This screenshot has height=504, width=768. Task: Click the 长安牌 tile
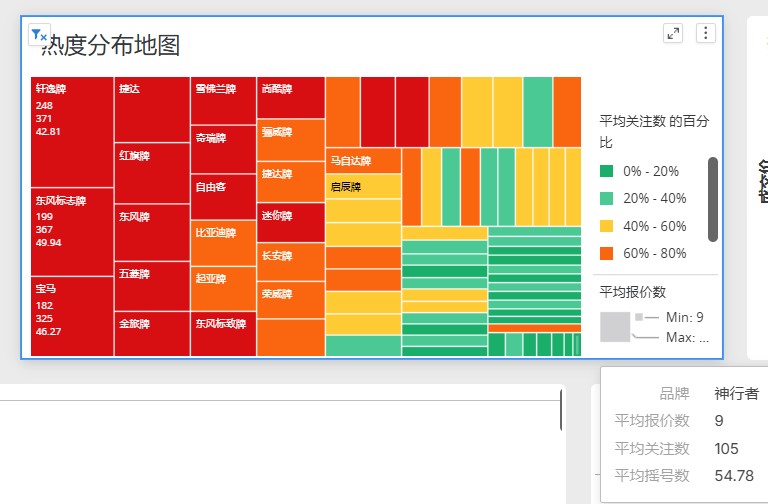290,262
